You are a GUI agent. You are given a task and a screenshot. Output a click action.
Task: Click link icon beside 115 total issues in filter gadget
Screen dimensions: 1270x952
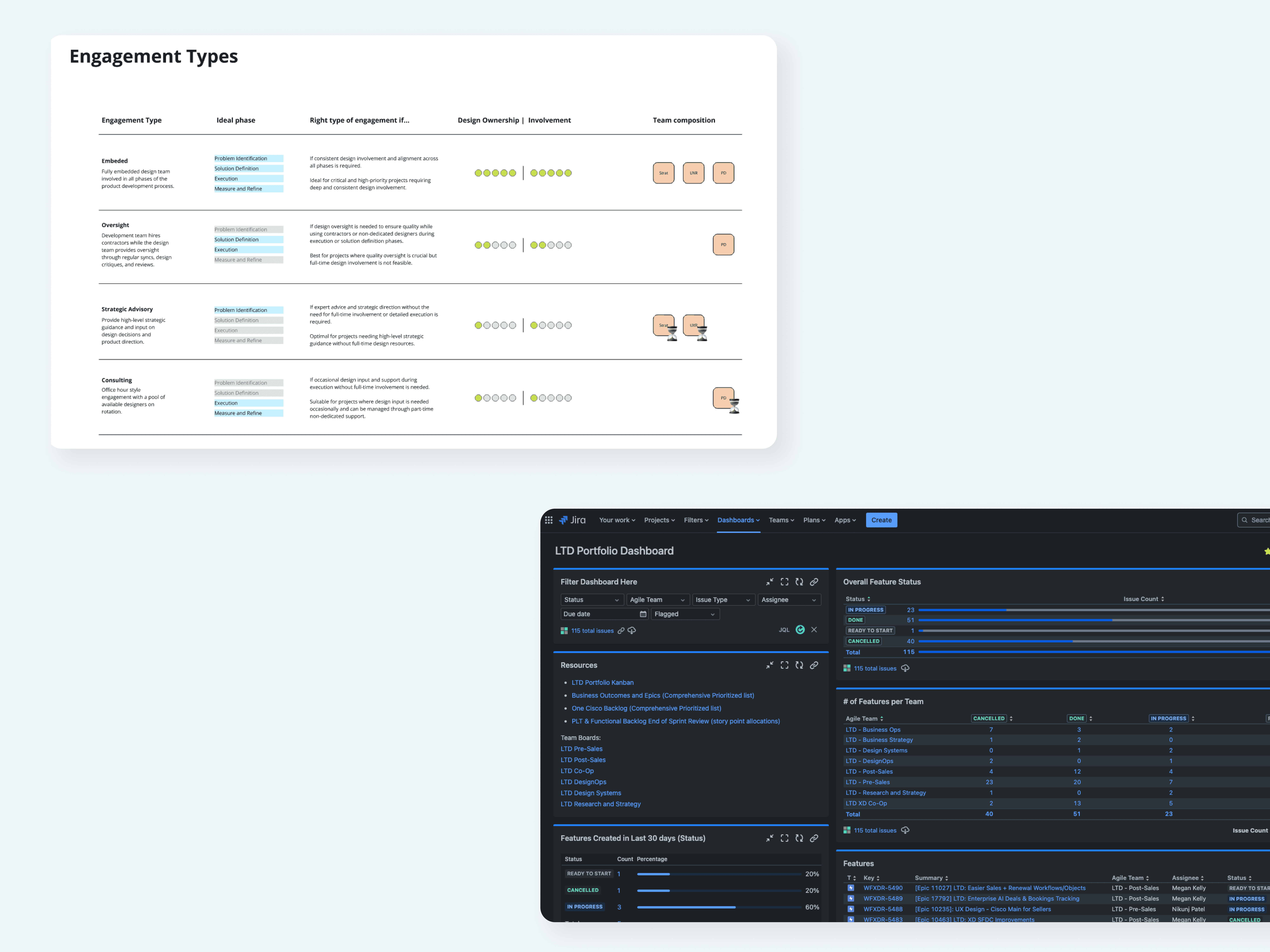pyautogui.click(x=621, y=631)
